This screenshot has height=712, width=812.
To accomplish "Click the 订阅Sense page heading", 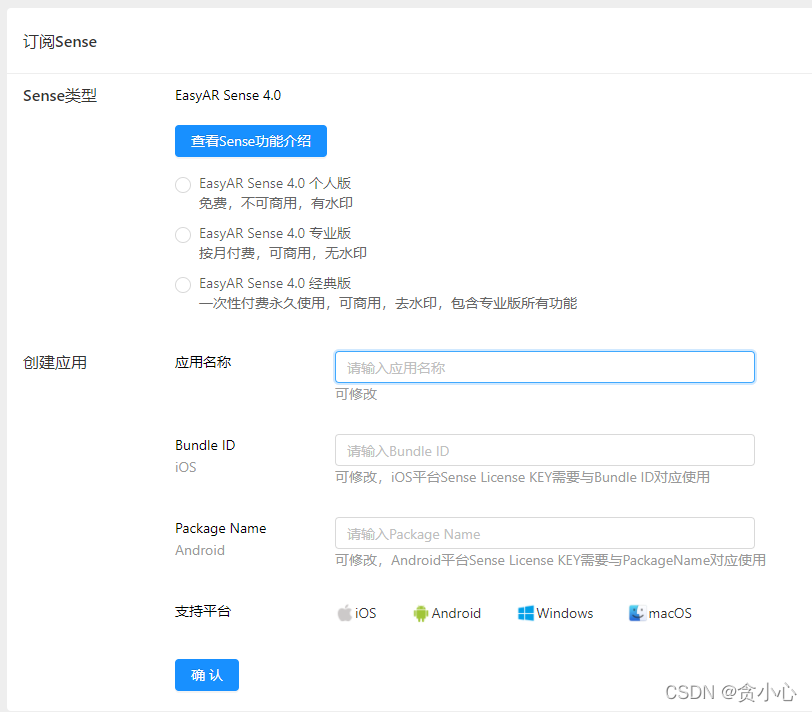I will click(x=60, y=41).
